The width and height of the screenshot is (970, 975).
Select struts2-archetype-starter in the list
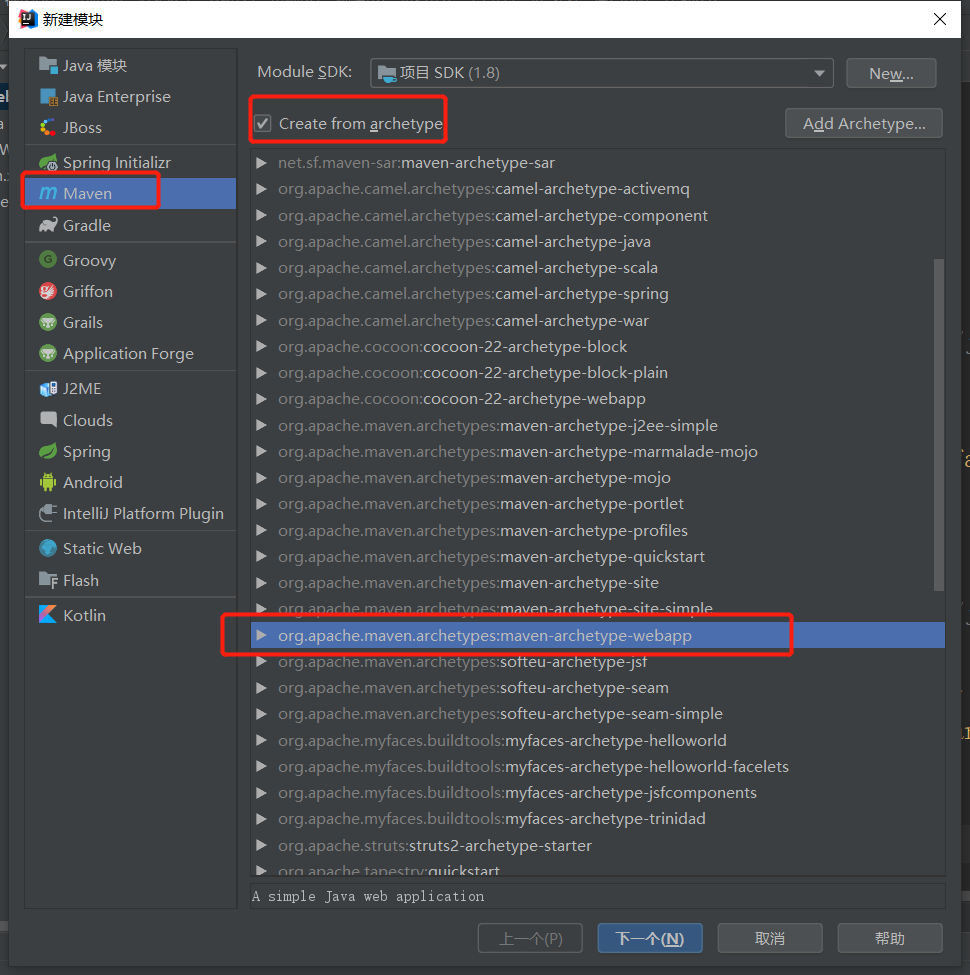point(500,845)
